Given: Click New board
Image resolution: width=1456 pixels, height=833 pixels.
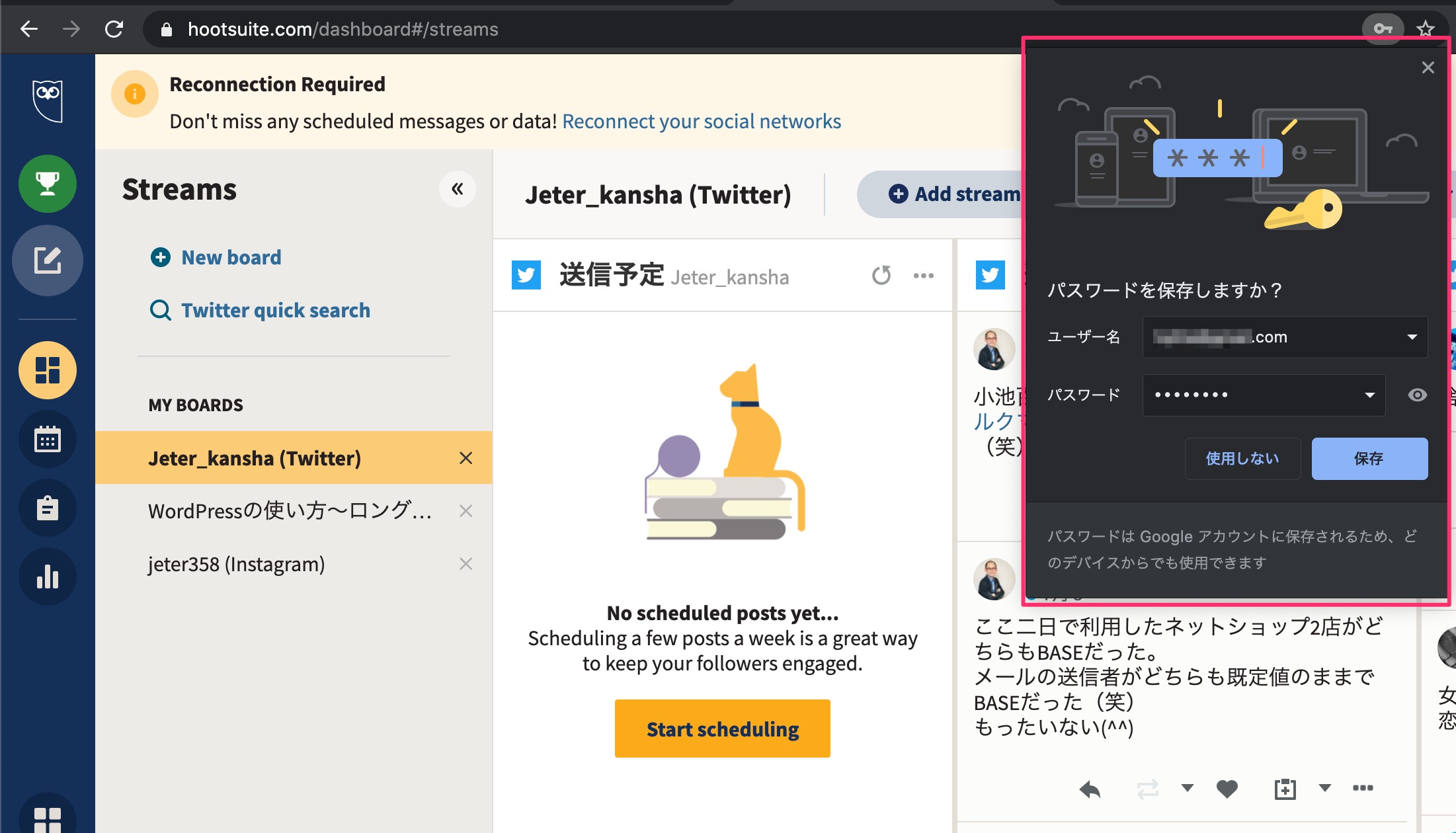Looking at the screenshot, I should point(216,257).
